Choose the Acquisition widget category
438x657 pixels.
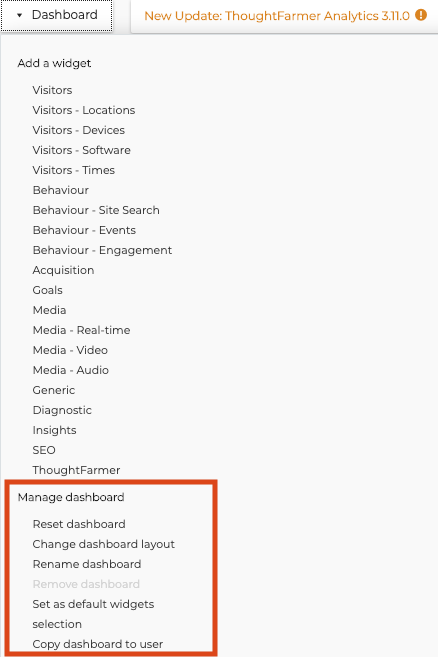click(63, 270)
